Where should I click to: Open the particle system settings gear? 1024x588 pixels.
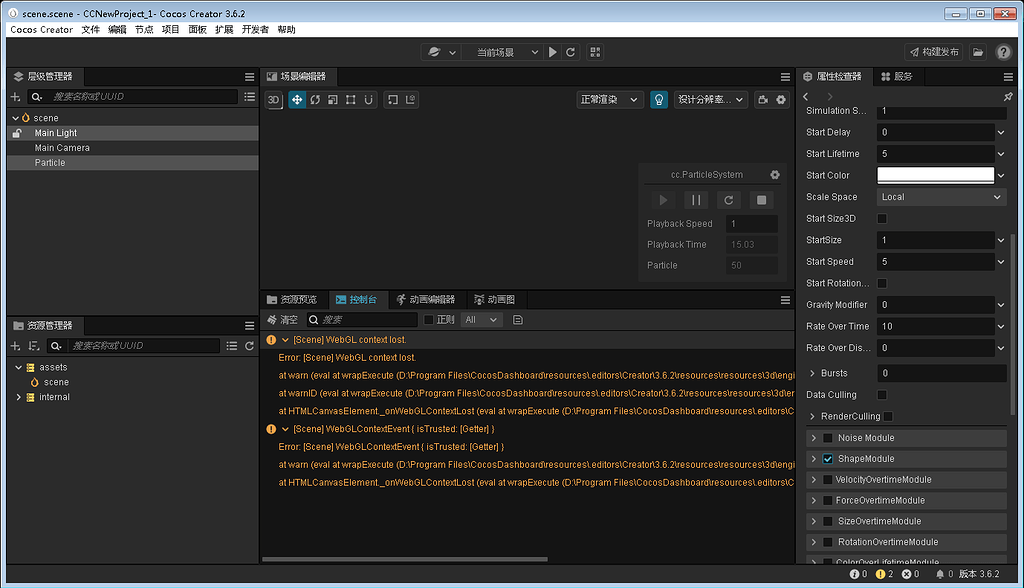point(775,175)
